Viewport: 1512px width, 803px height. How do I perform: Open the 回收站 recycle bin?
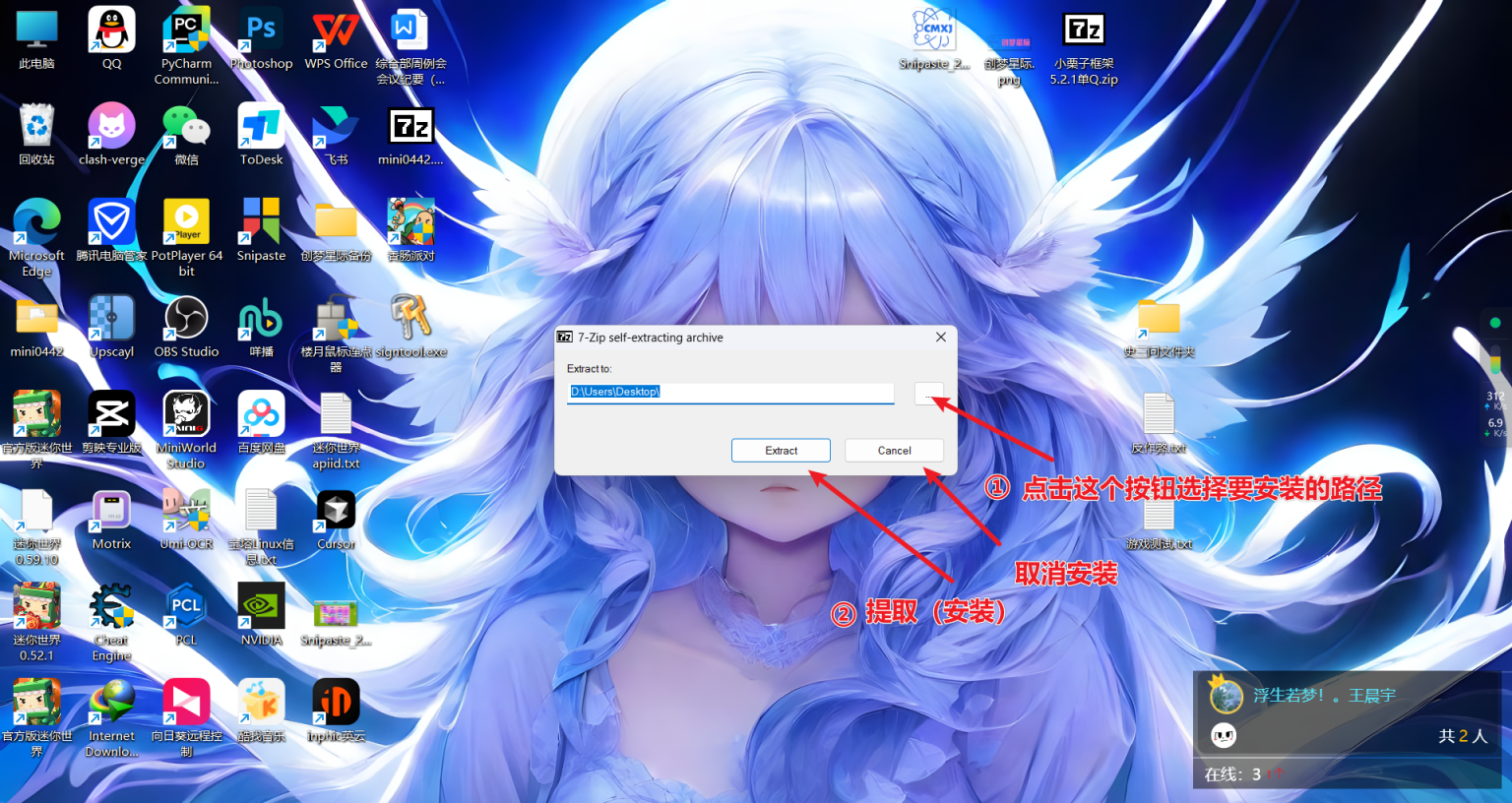pyautogui.click(x=36, y=136)
